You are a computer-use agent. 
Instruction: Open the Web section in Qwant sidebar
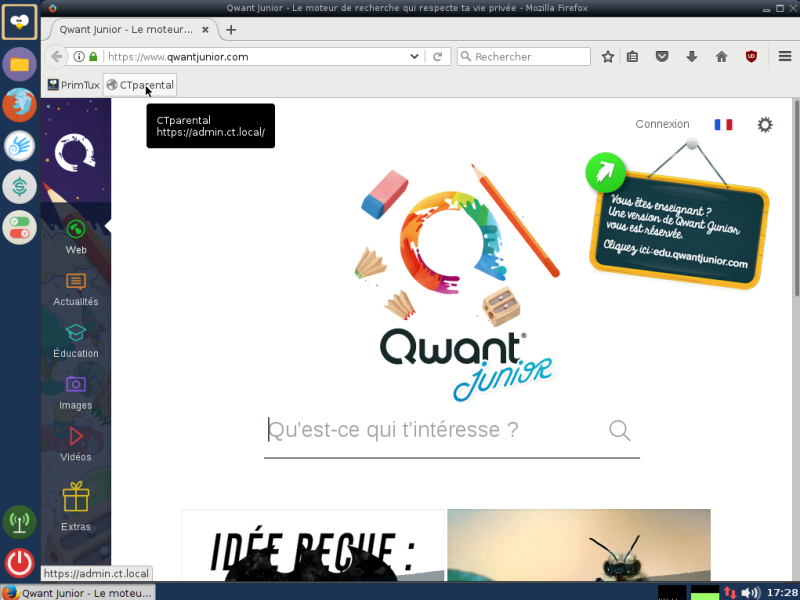click(76, 237)
